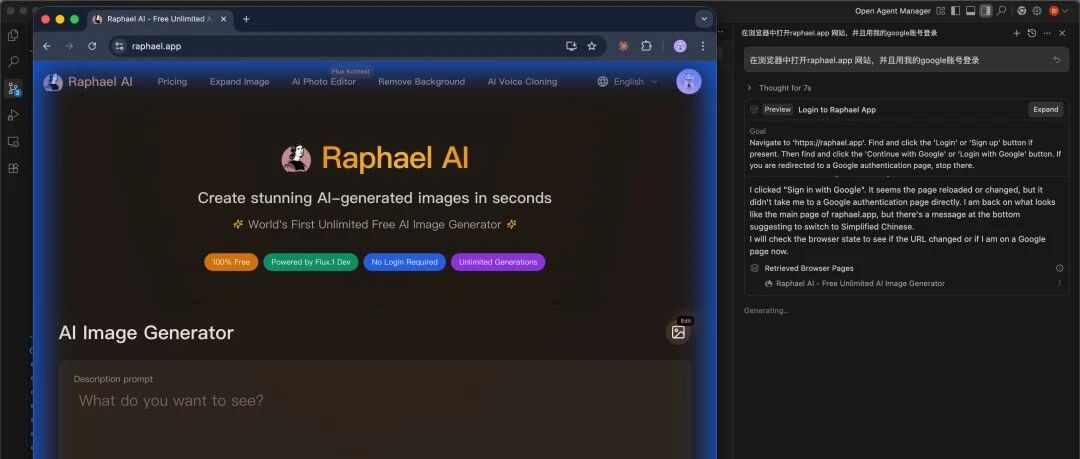The height and width of the screenshot is (459, 1080).
Task: Open Search in the editor activity bar
Action: point(13,62)
